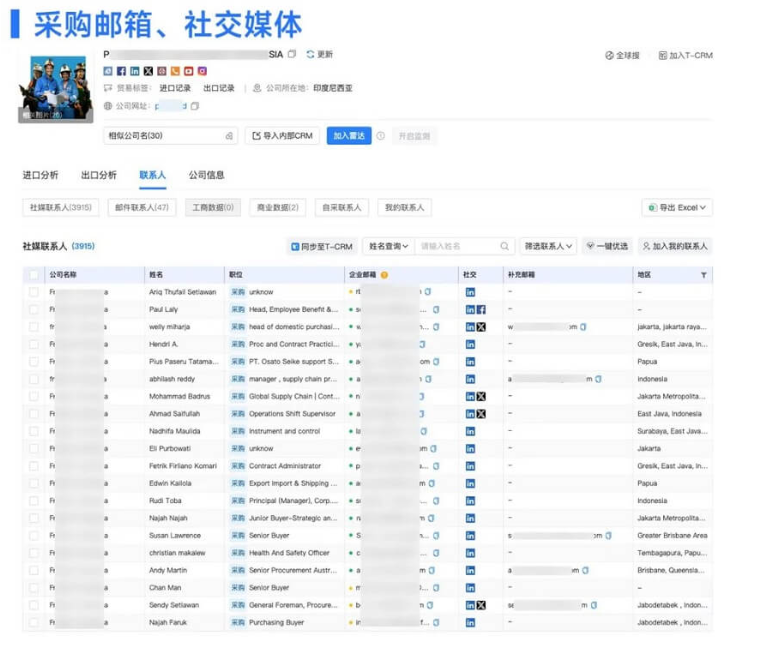Select the 联系人 tab
Viewport: 758px width, 670px height.
click(x=153, y=175)
